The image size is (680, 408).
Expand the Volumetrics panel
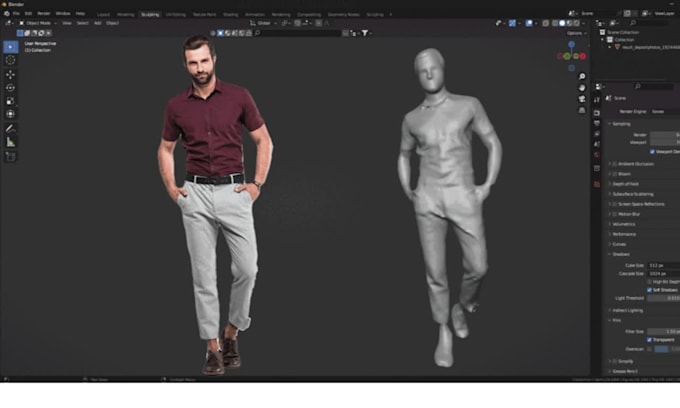tap(624, 224)
